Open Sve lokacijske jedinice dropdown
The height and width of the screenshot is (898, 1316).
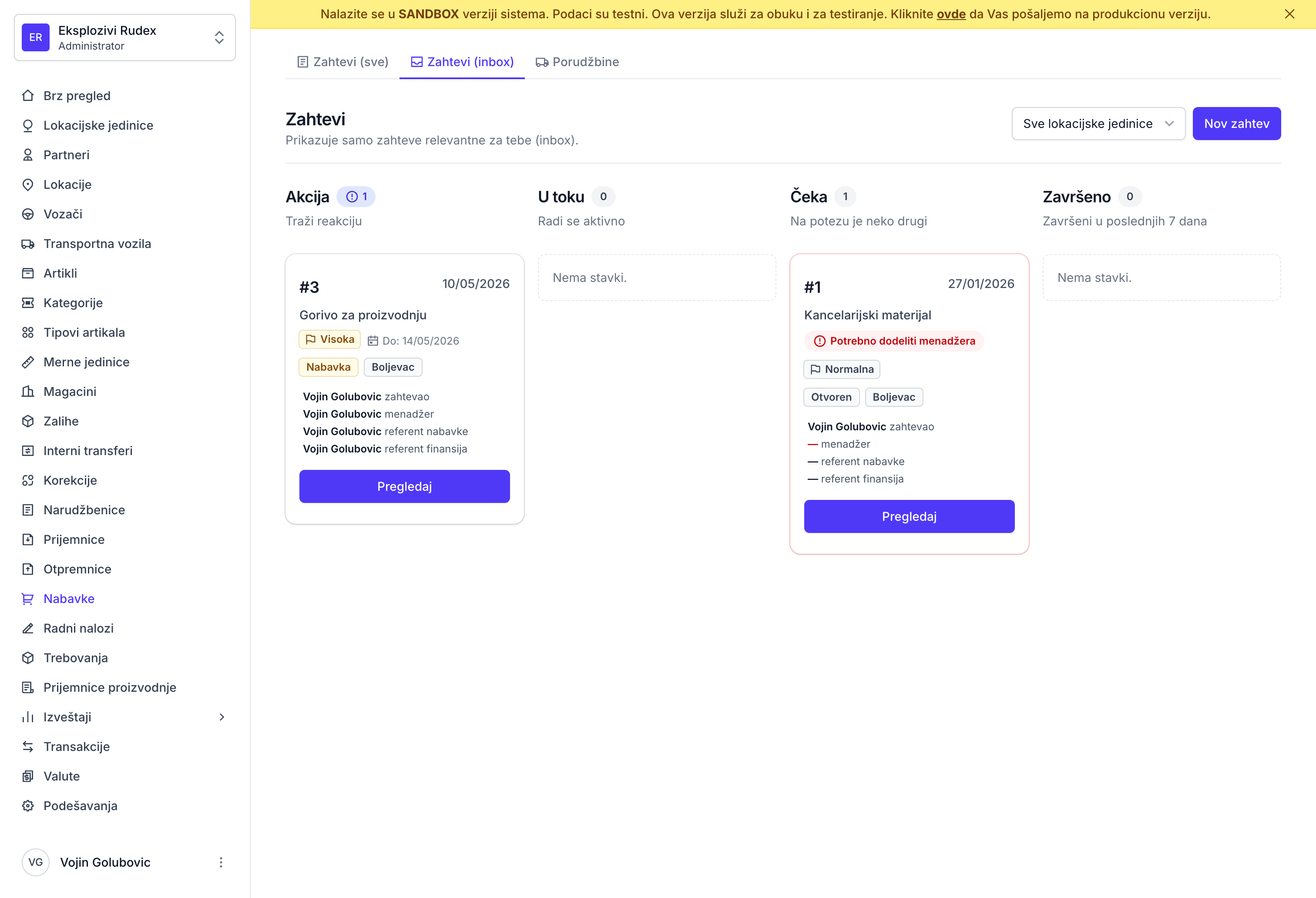[x=1098, y=124]
